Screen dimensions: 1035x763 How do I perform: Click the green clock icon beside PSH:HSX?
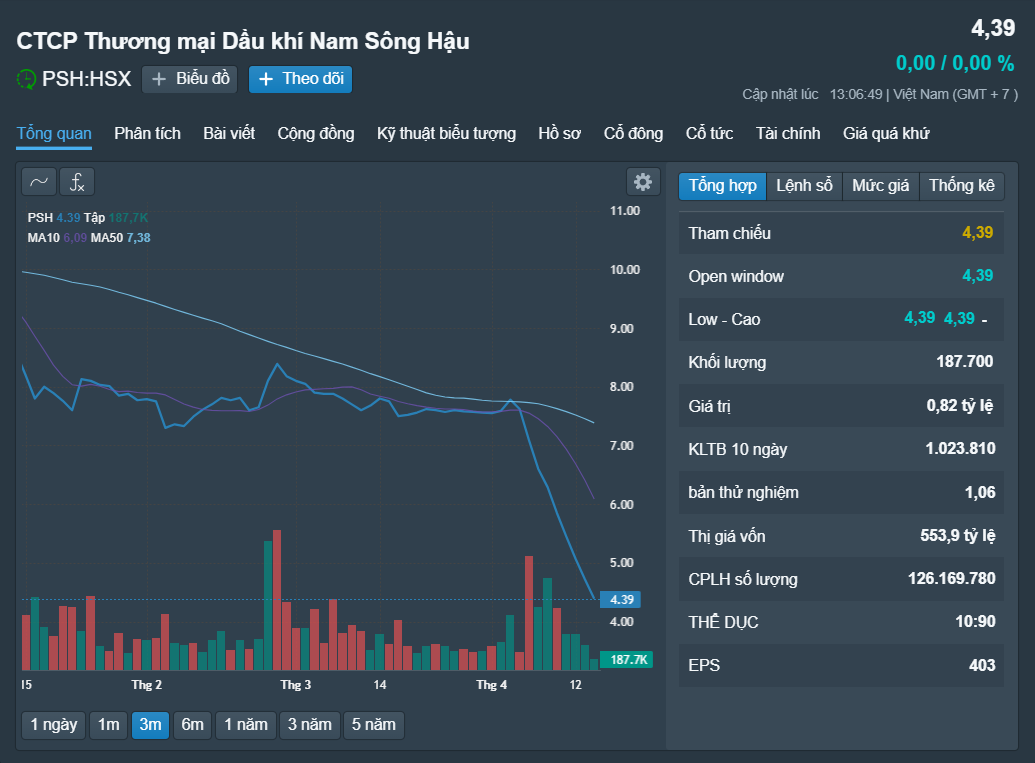[26, 79]
